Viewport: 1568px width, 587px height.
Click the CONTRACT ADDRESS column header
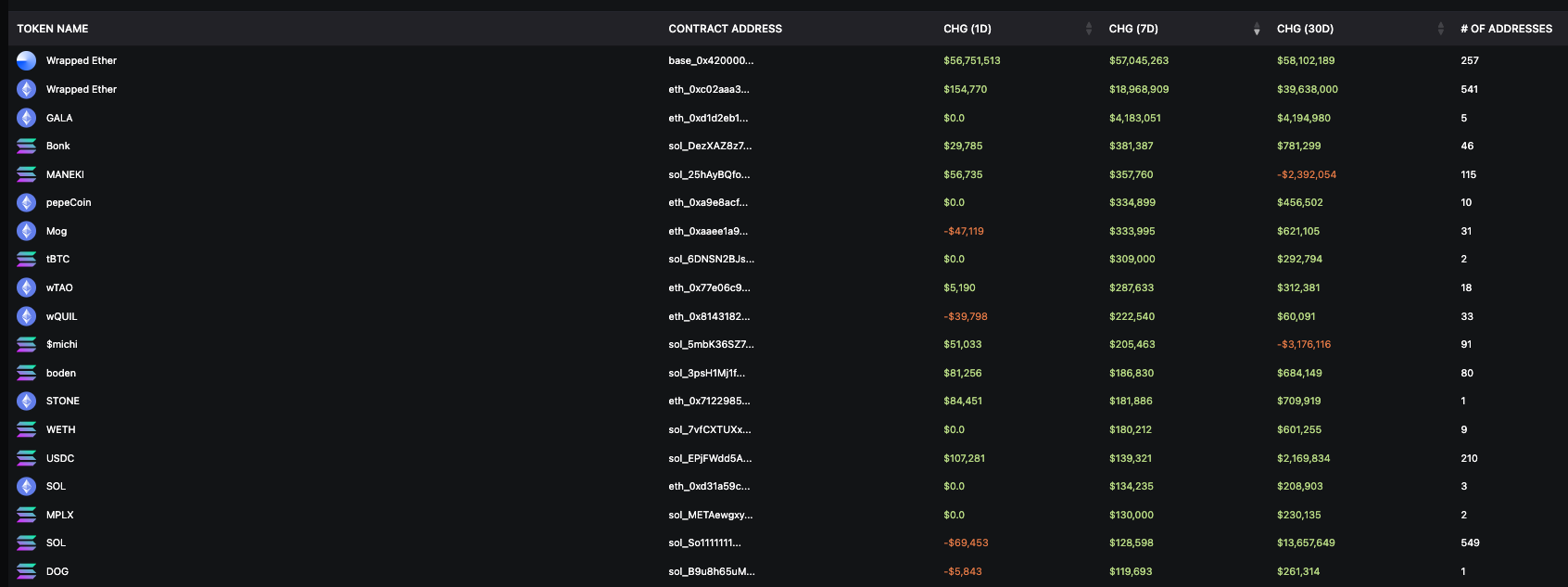726,29
